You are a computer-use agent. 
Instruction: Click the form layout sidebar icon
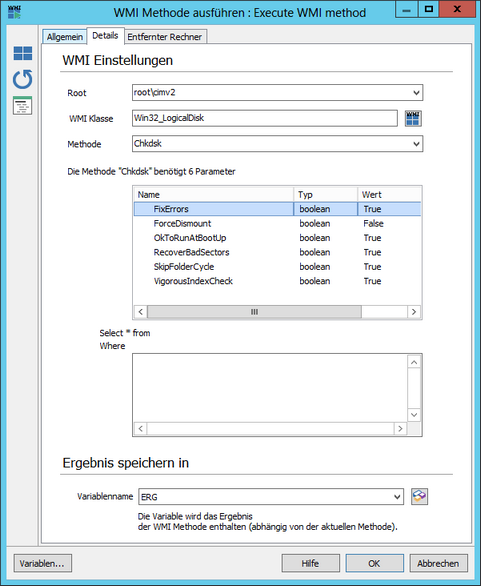pos(23,105)
